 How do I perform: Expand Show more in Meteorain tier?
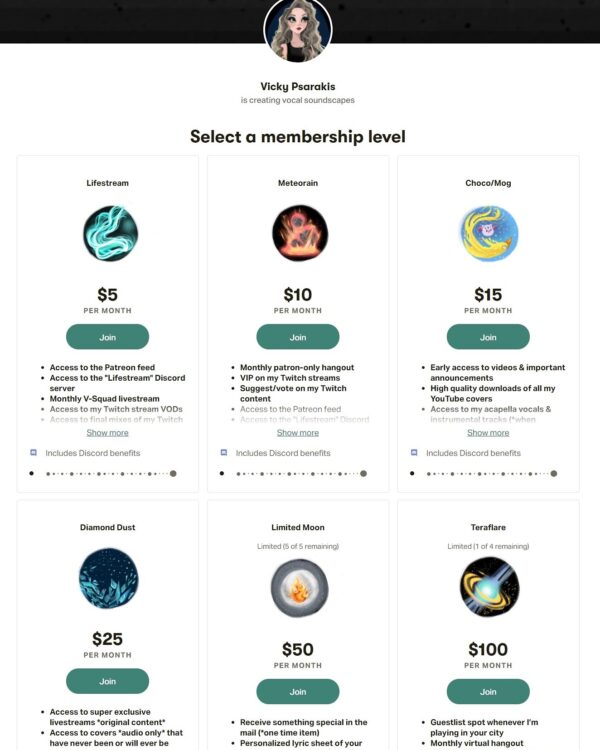click(x=298, y=433)
